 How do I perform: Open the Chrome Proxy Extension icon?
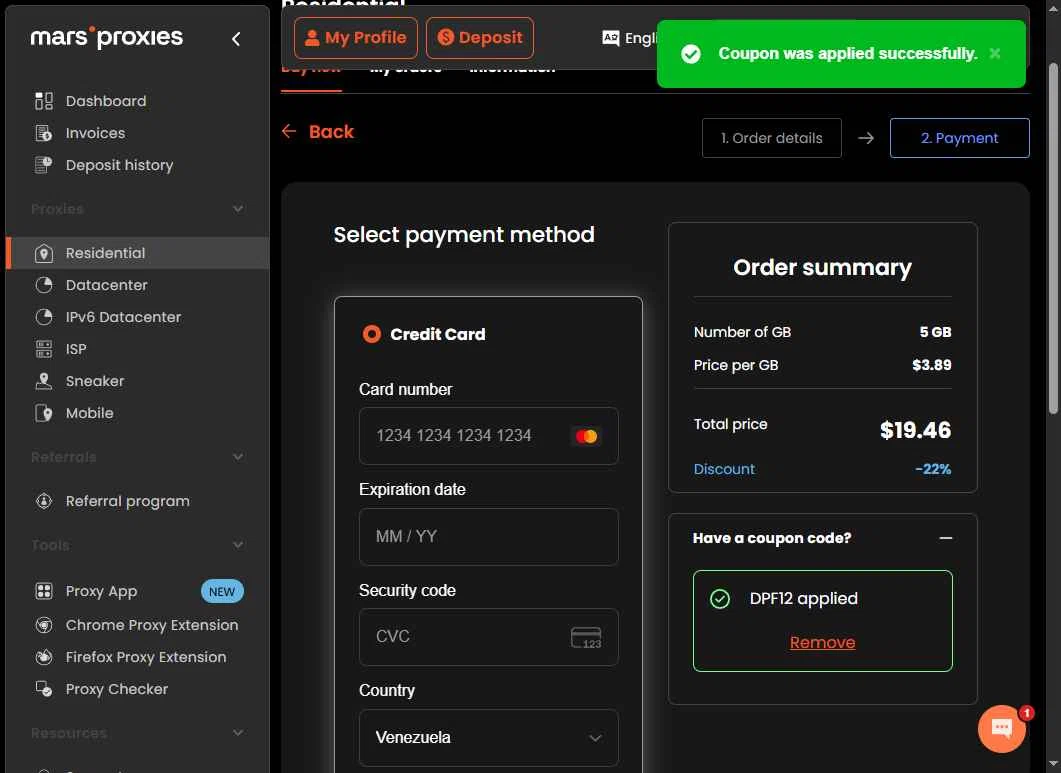pyautogui.click(x=44, y=625)
